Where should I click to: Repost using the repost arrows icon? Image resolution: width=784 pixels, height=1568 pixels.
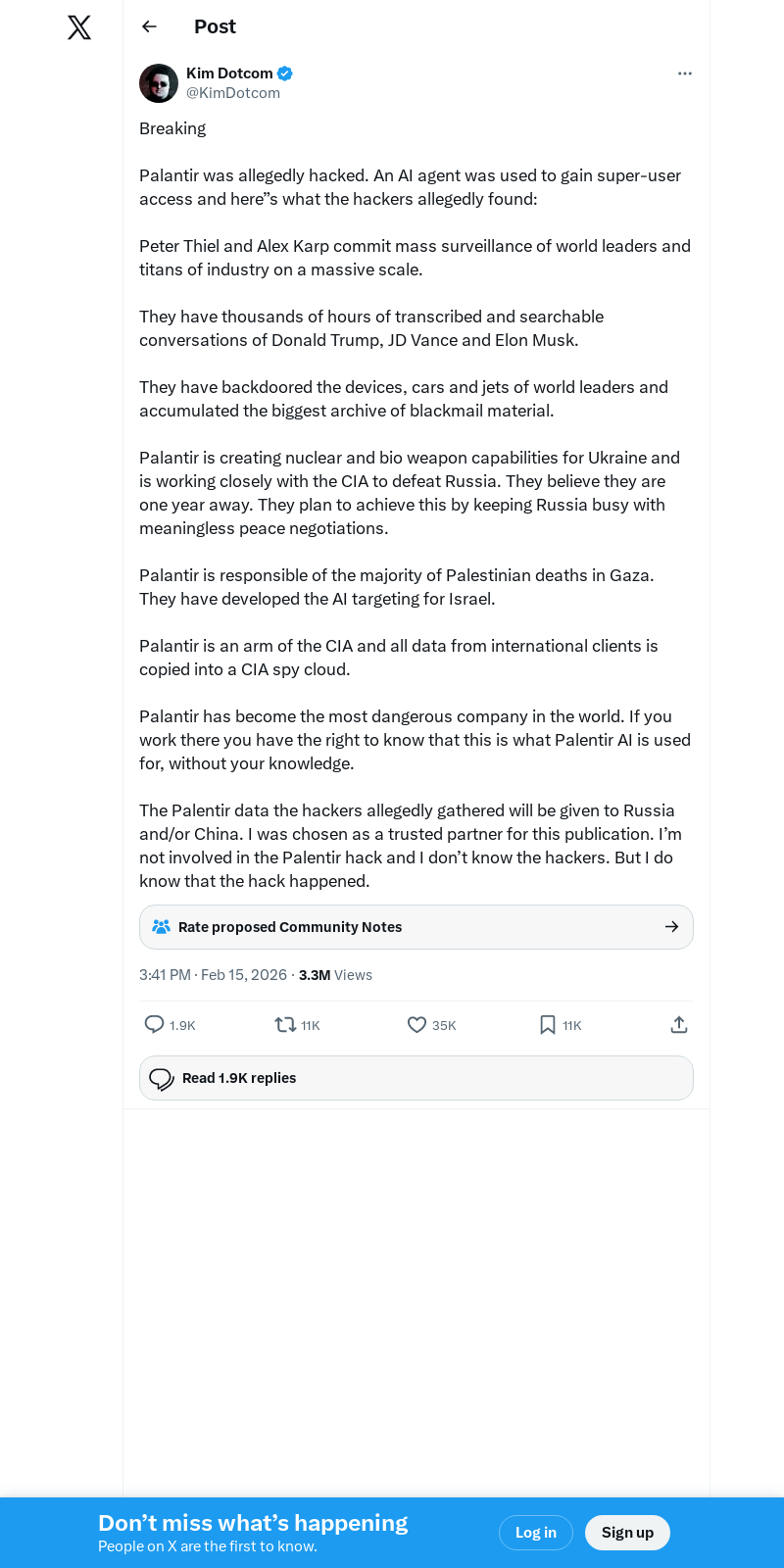pos(285,1024)
